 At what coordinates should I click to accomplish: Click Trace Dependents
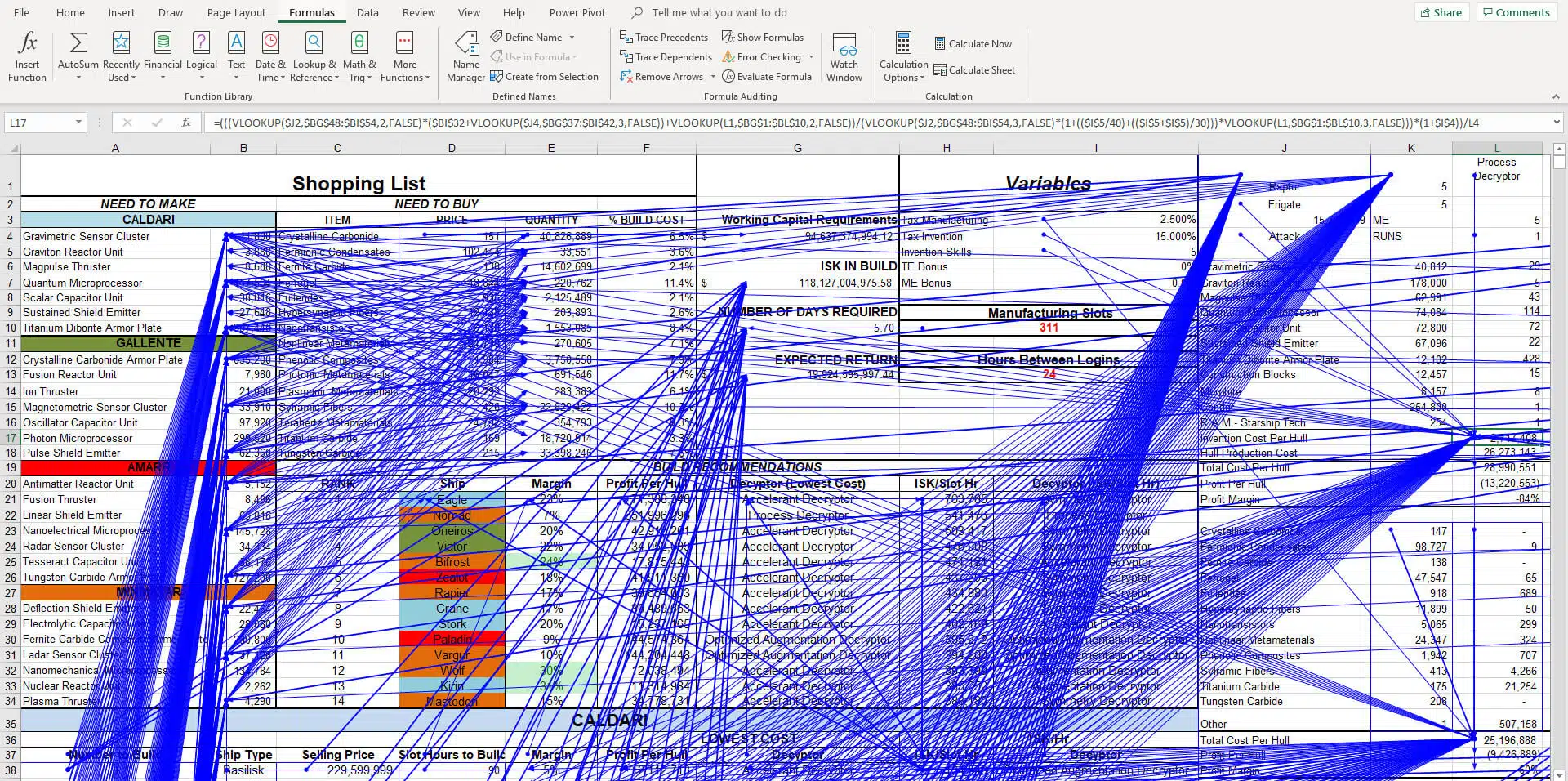(x=666, y=57)
